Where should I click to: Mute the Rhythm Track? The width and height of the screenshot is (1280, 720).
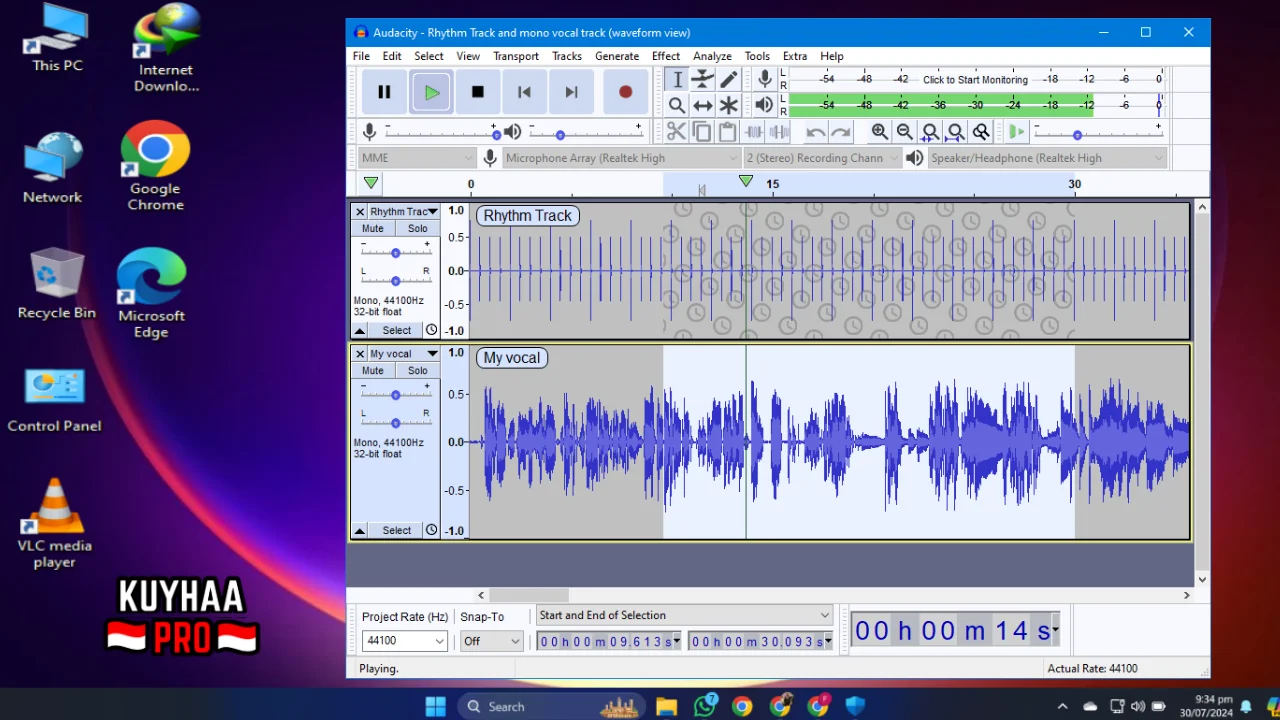click(373, 228)
